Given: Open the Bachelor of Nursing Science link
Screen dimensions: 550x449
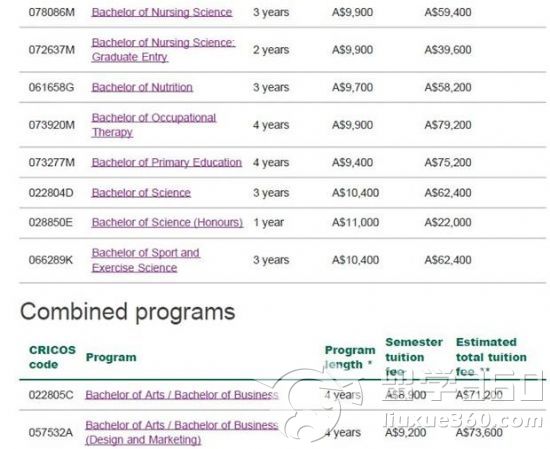Looking at the screenshot, I should (x=162, y=12).
